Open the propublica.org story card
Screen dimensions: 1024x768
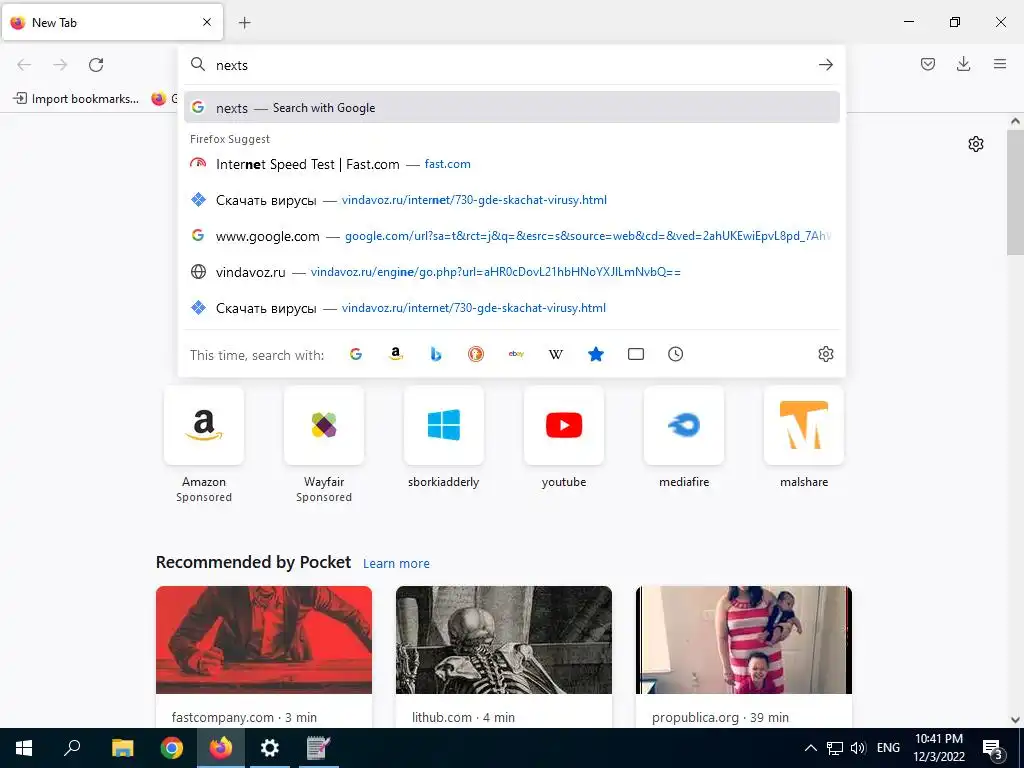[x=744, y=656]
